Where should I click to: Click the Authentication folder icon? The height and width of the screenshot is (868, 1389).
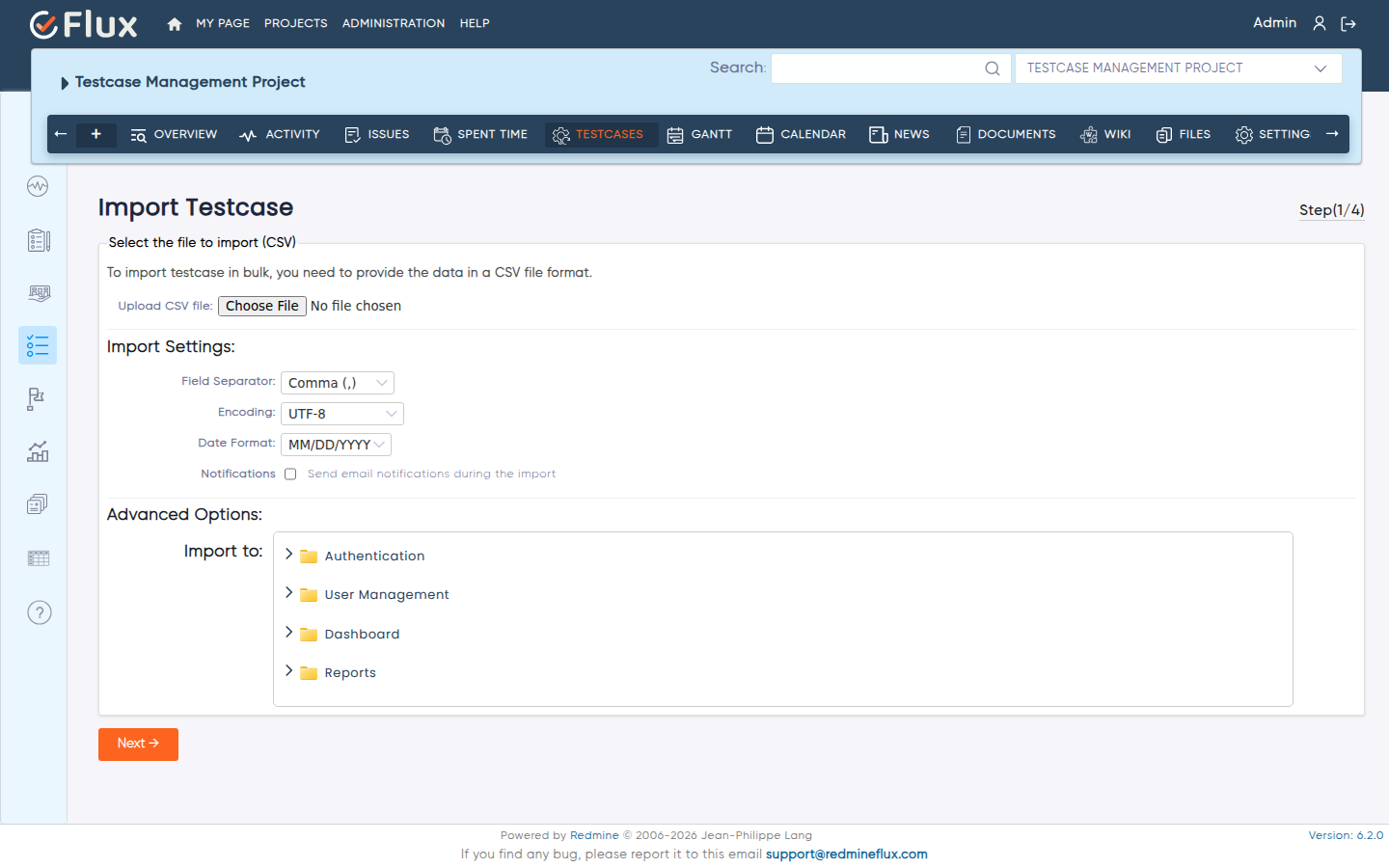pyautogui.click(x=309, y=556)
